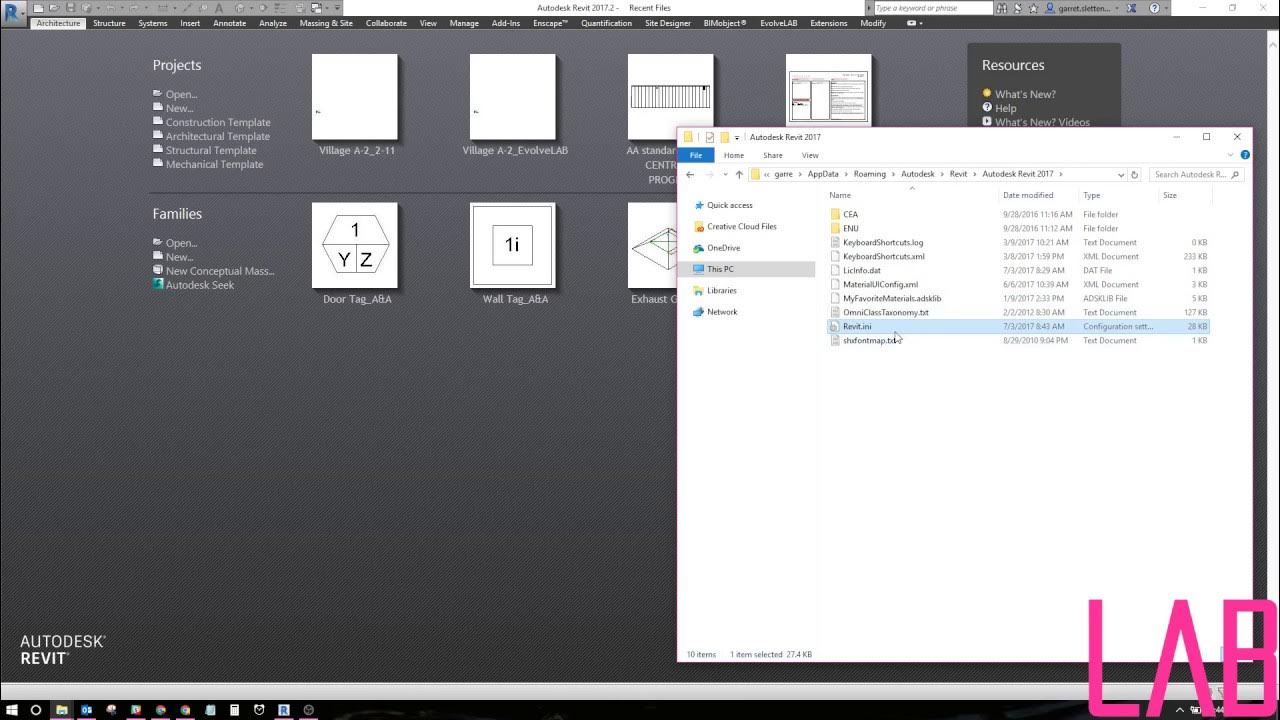Click the Save icon in Revit quick access toolbar
1280x720 pixels.
tap(71, 8)
